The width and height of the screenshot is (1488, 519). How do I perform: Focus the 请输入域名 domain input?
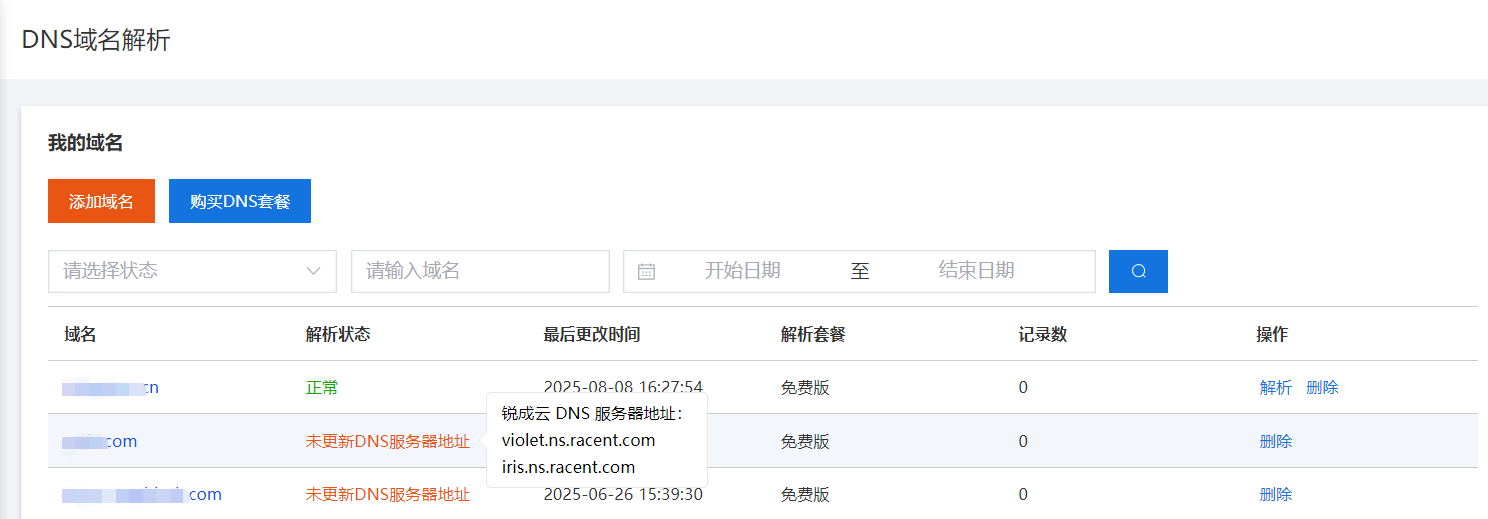pos(480,271)
